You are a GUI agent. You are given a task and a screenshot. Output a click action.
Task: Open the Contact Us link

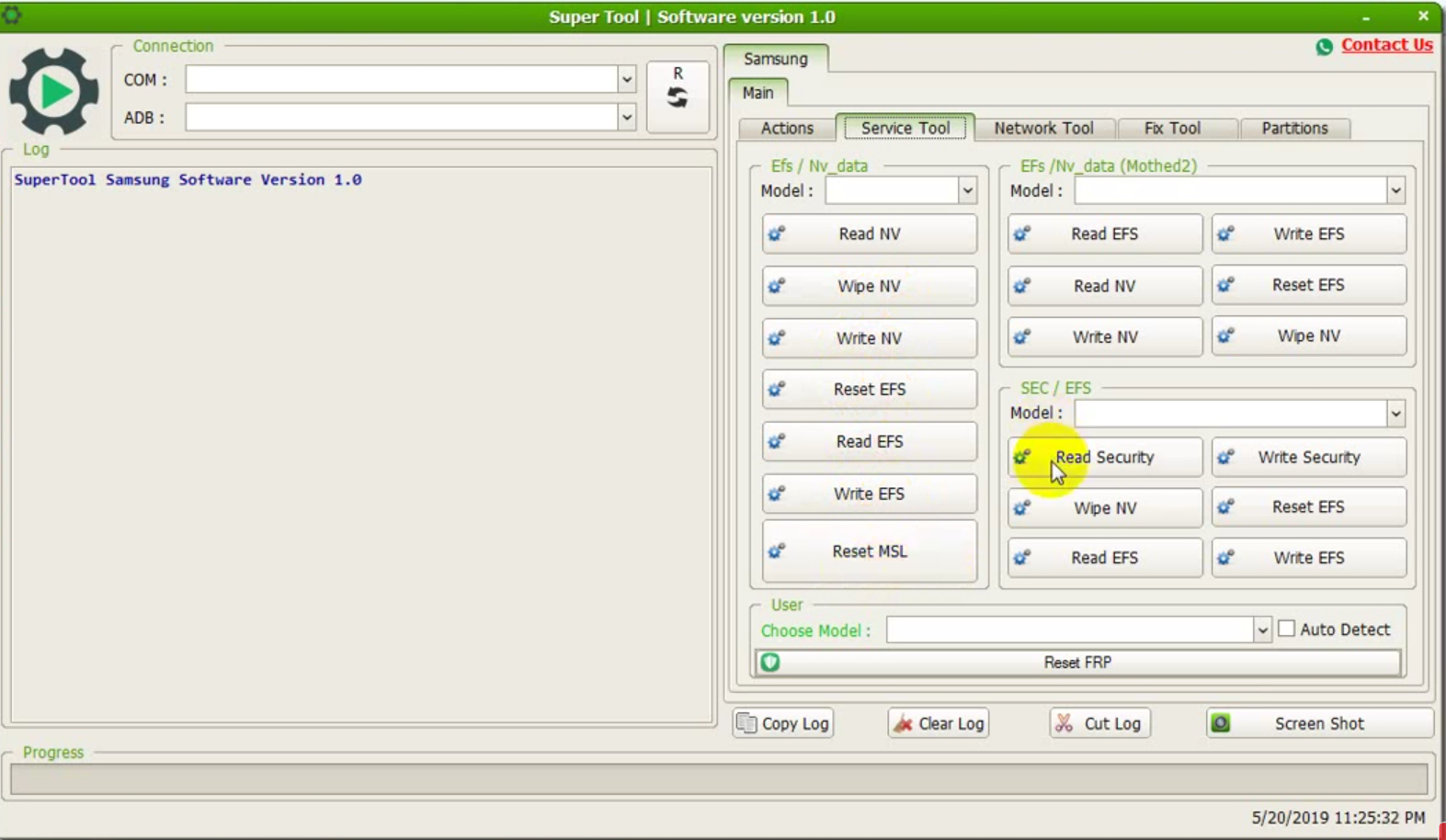[1386, 45]
